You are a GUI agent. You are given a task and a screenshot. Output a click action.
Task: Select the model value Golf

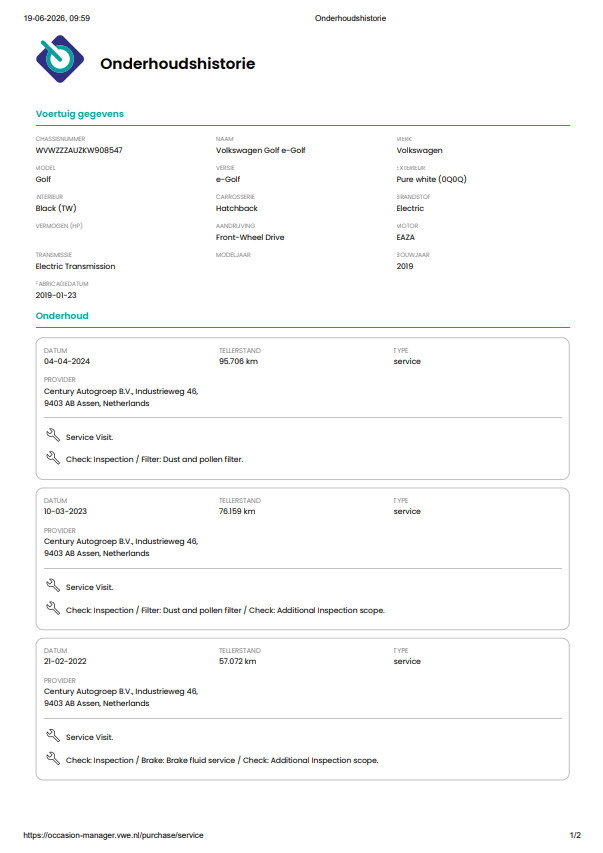[43, 179]
